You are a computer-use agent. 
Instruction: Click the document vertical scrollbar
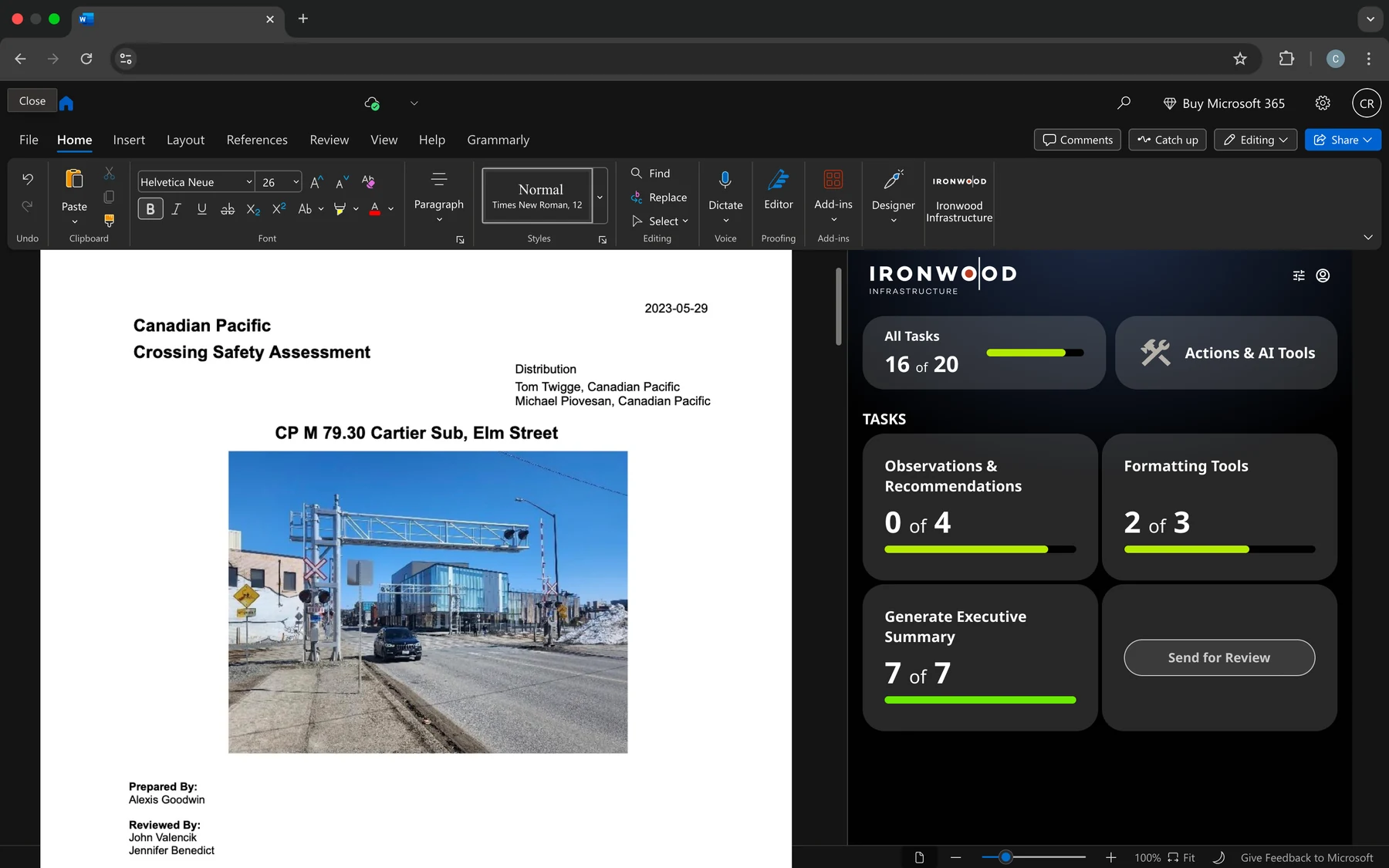click(838, 306)
